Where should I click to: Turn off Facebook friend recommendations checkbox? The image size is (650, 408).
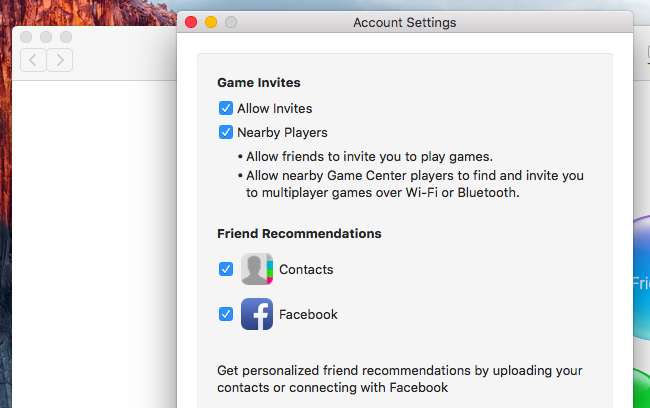[x=226, y=314]
